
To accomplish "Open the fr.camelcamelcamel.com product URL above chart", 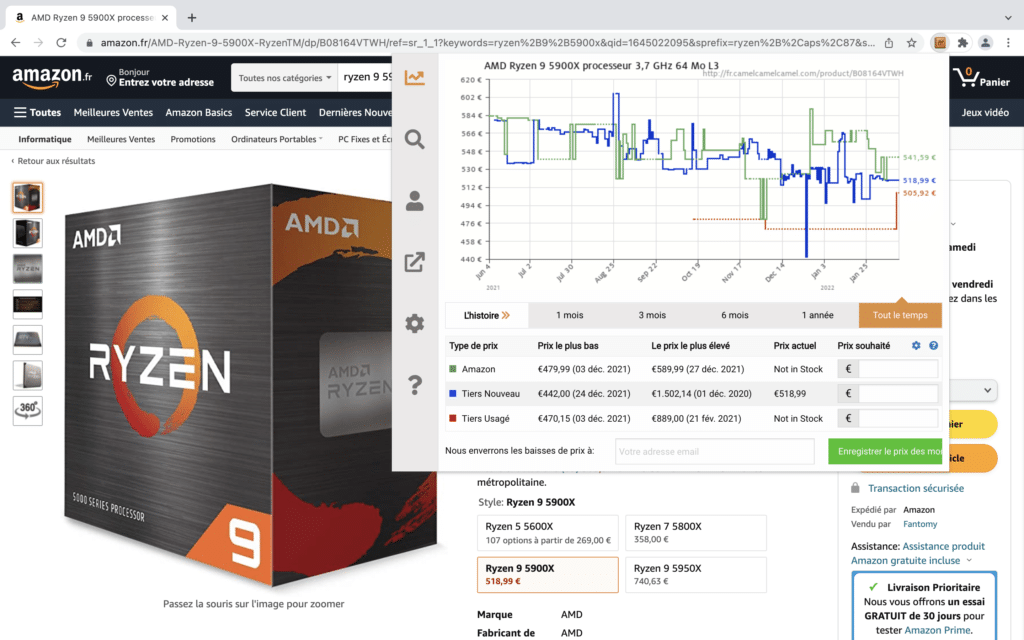I will (x=803, y=73).
